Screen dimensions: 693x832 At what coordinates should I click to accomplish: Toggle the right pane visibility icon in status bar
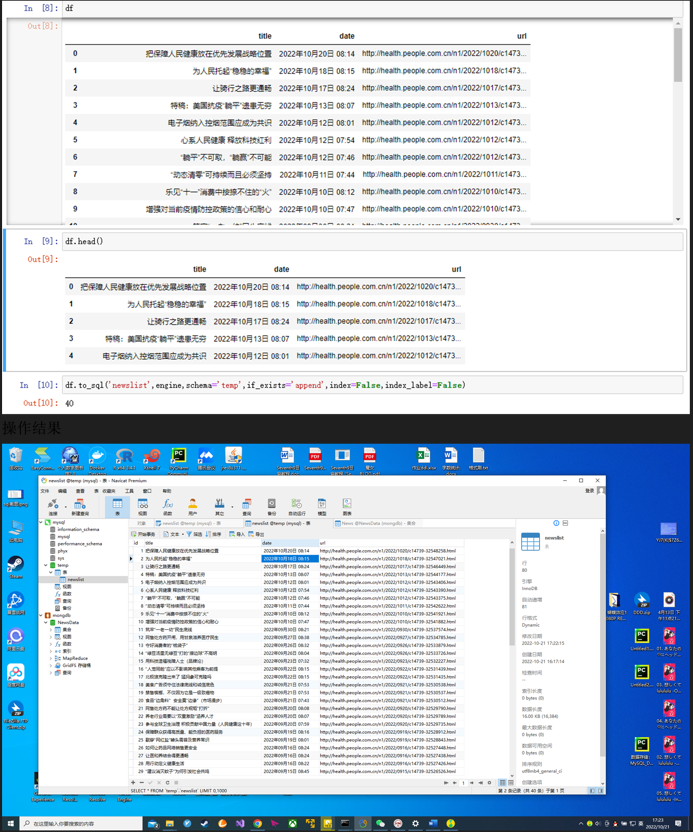click(600, 791)
